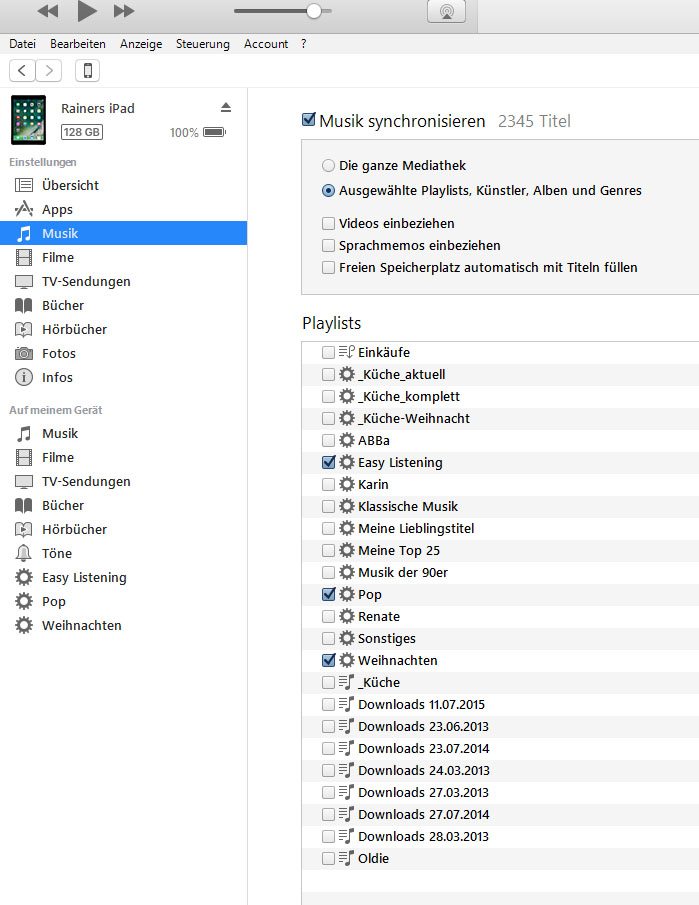Viewport: 699px width, 905px height.
Task: Click the Musik der 90er gear icon
Action: [x=346, y=572]
